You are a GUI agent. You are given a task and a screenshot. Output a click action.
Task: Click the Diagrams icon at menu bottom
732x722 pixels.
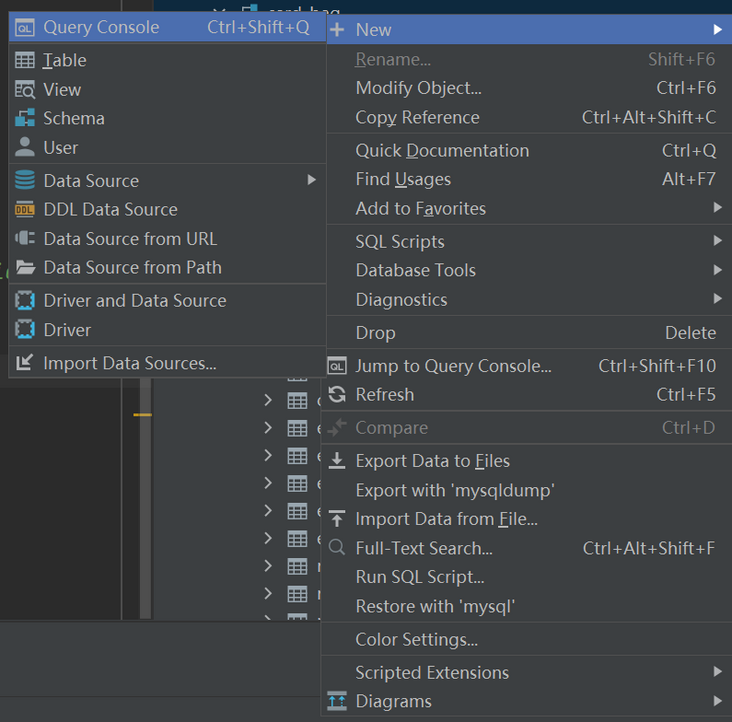click(337, 701)
